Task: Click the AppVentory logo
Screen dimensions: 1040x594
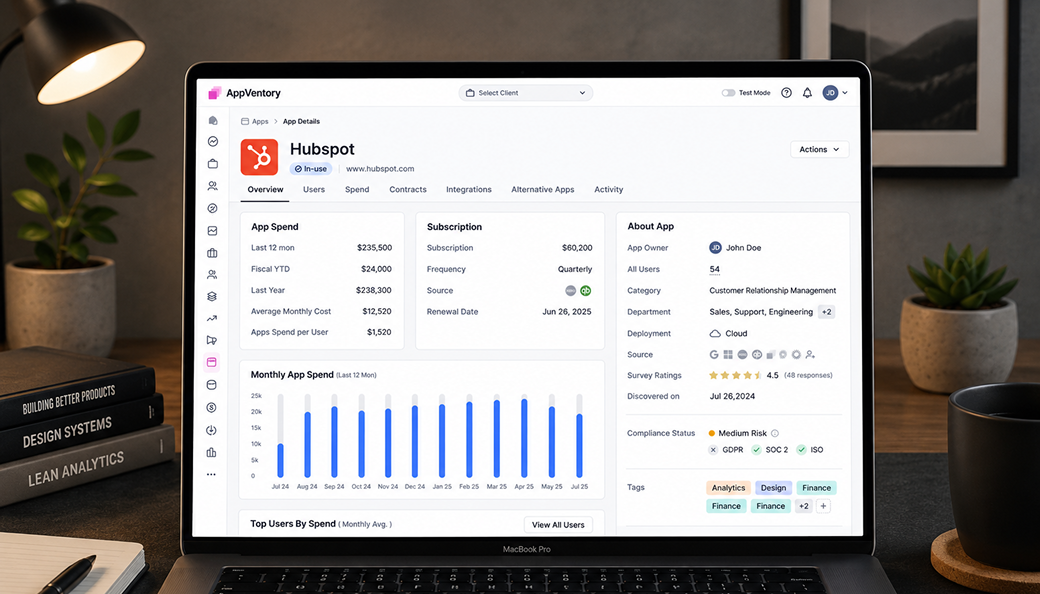Action: coord(244,93)
